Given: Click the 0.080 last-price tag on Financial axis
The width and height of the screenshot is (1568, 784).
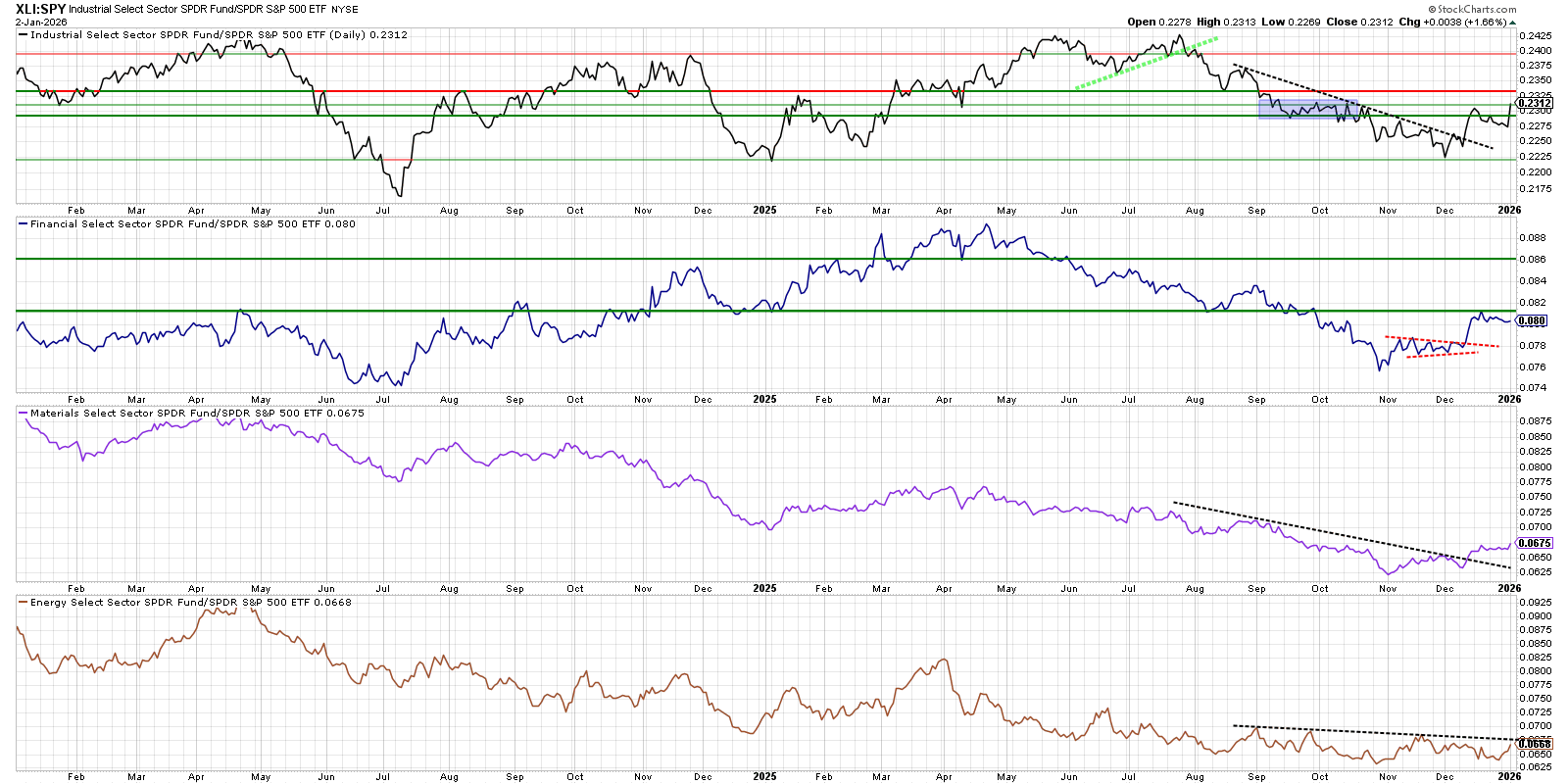Looking at the screenshot, I should (1532, 320).
